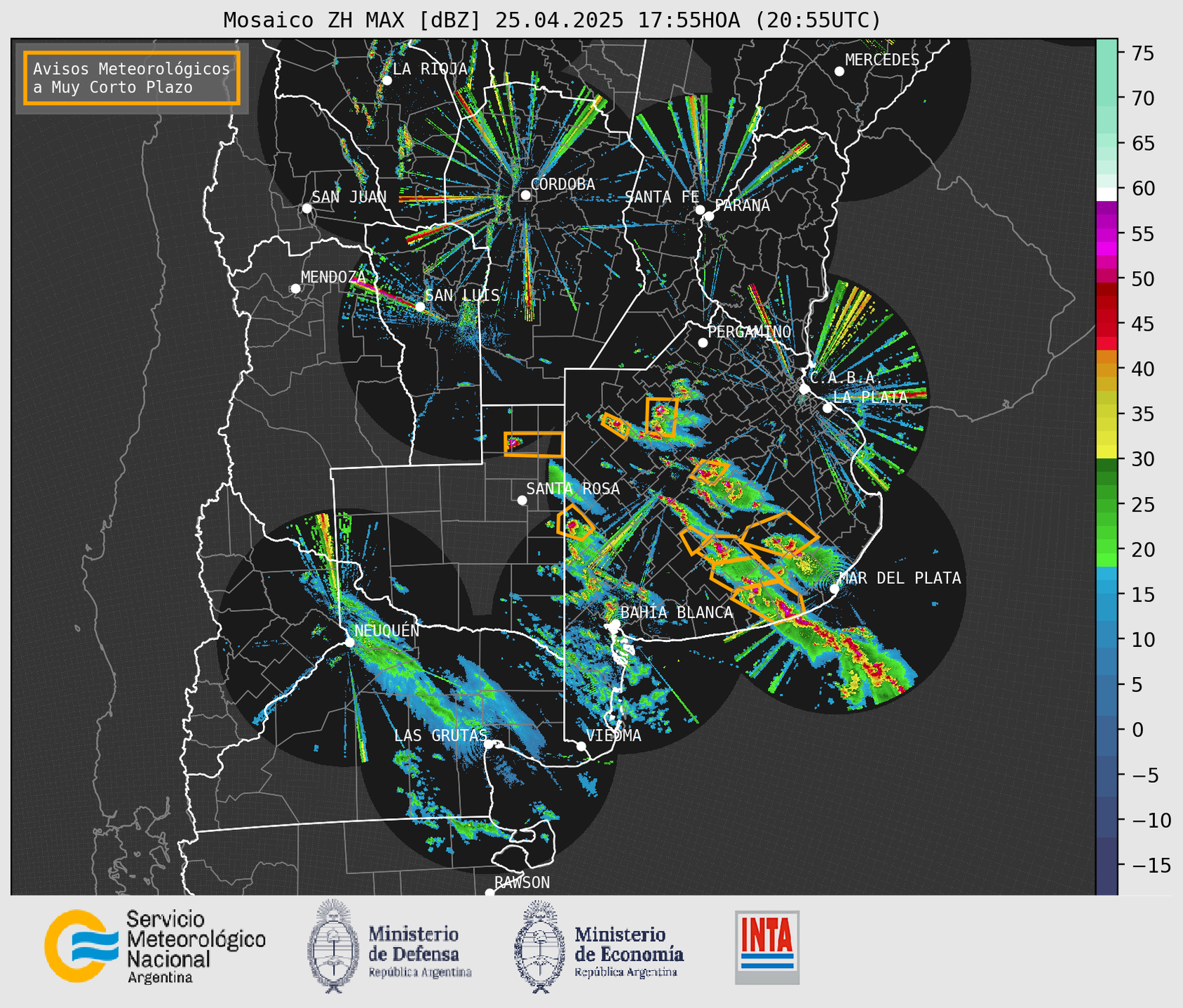
Task: Click the white 60 dBZ band on the color scale
Action: (x=1107, y=194)
